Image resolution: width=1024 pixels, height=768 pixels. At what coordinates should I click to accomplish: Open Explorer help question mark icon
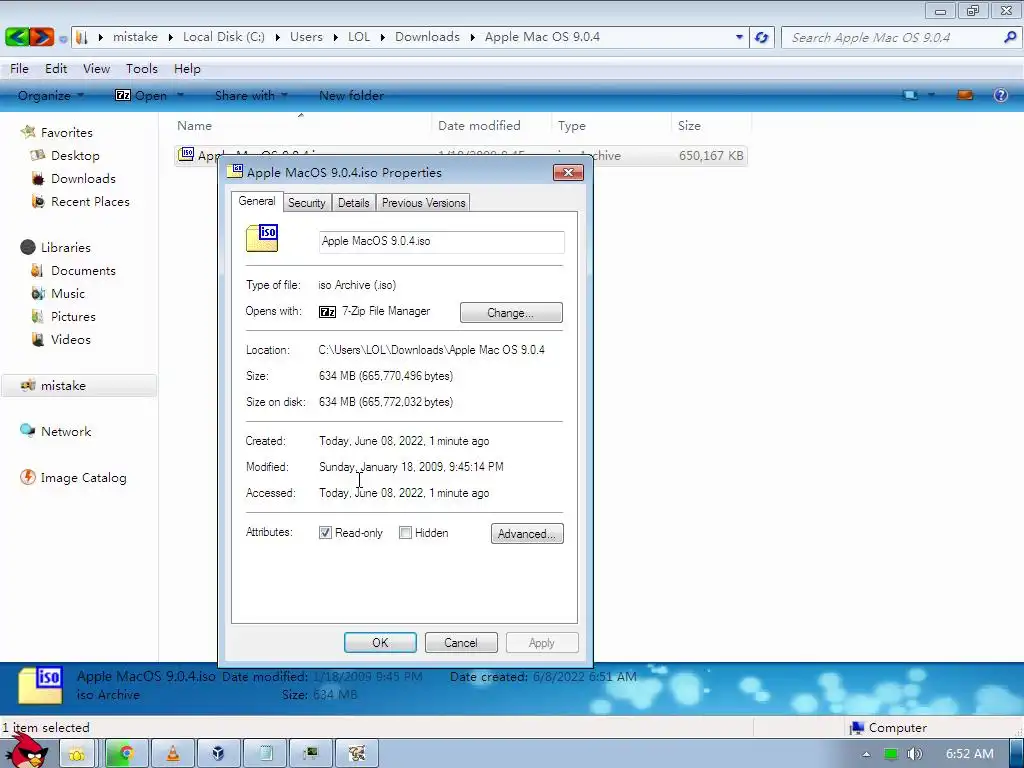(1000, 95)
